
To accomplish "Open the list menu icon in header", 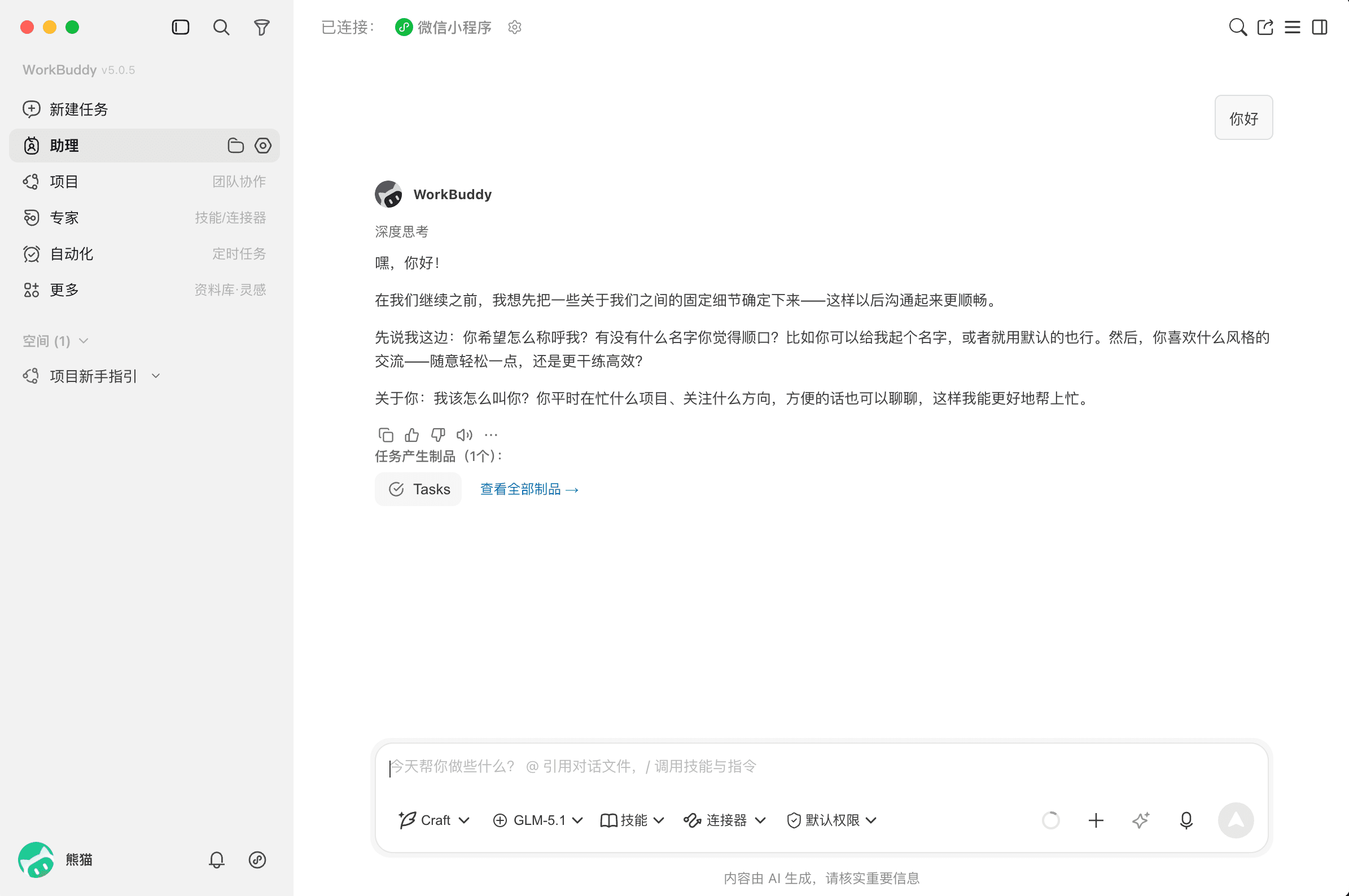I will click(1293, 27).
